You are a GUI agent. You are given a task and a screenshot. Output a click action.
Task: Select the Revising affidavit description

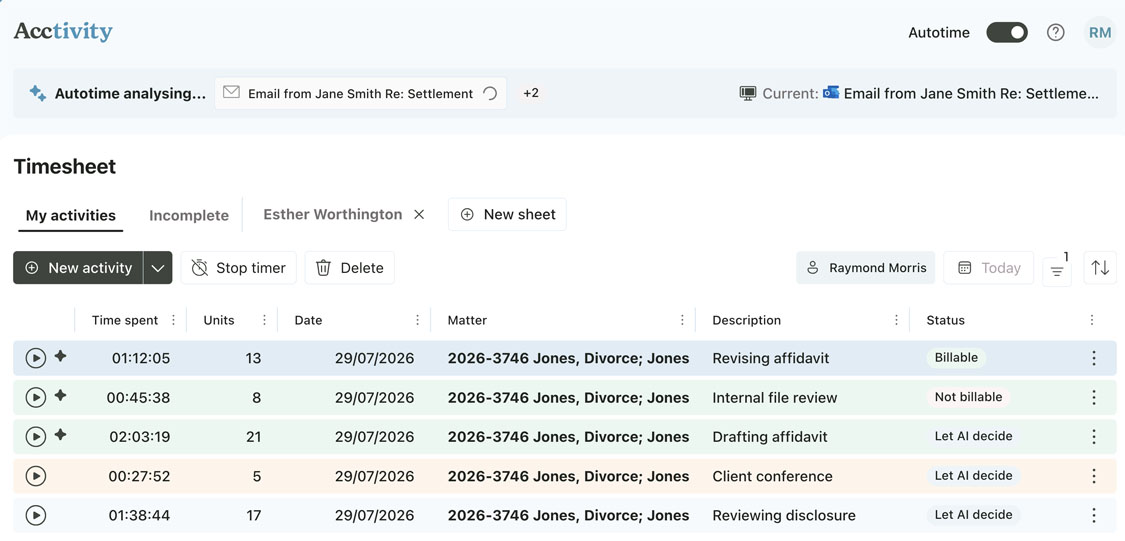[771, 358]
